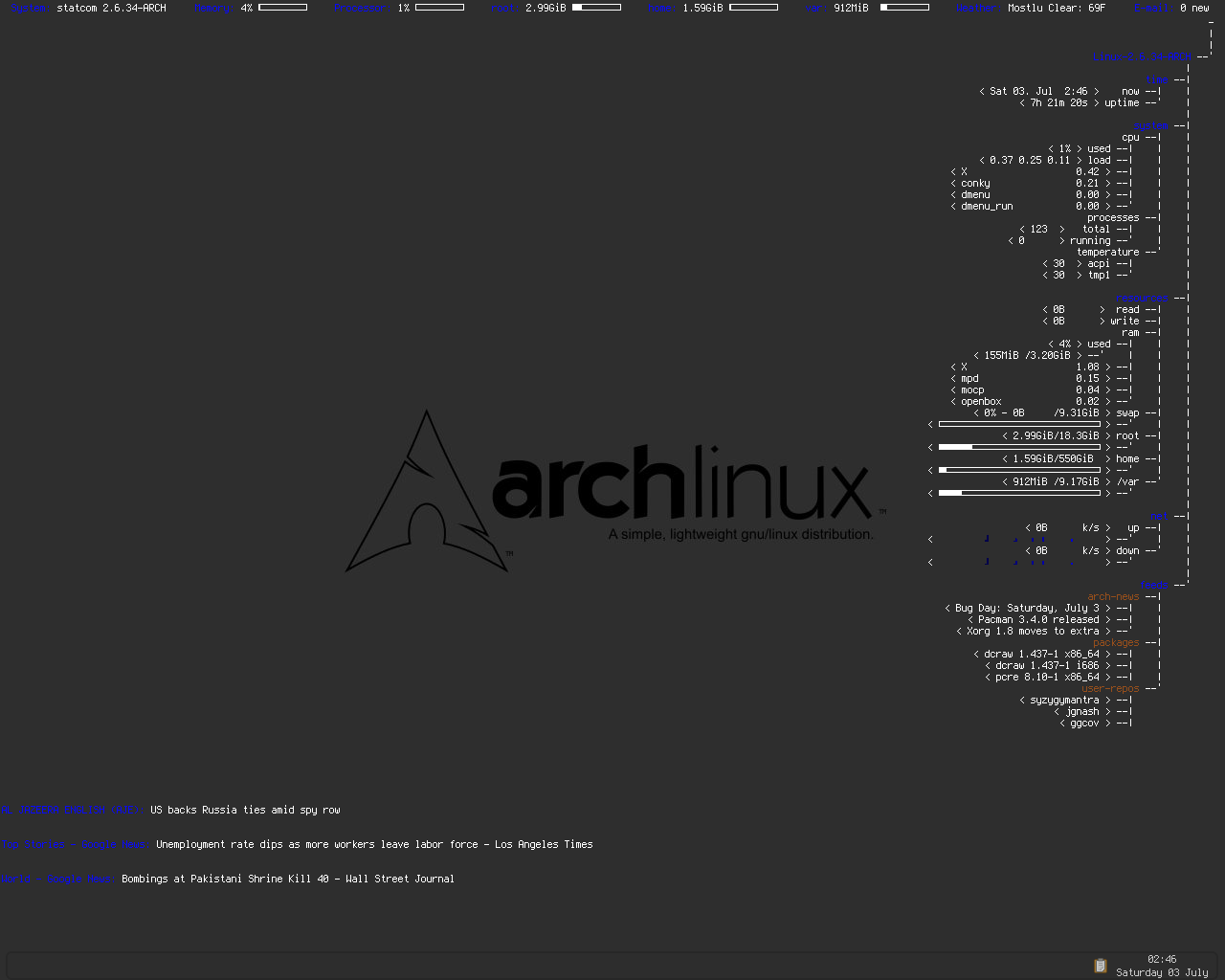Click the 'syzygymantra' user repo entry
This screenshot has height=980, width=1225.
pos(1064,701)
